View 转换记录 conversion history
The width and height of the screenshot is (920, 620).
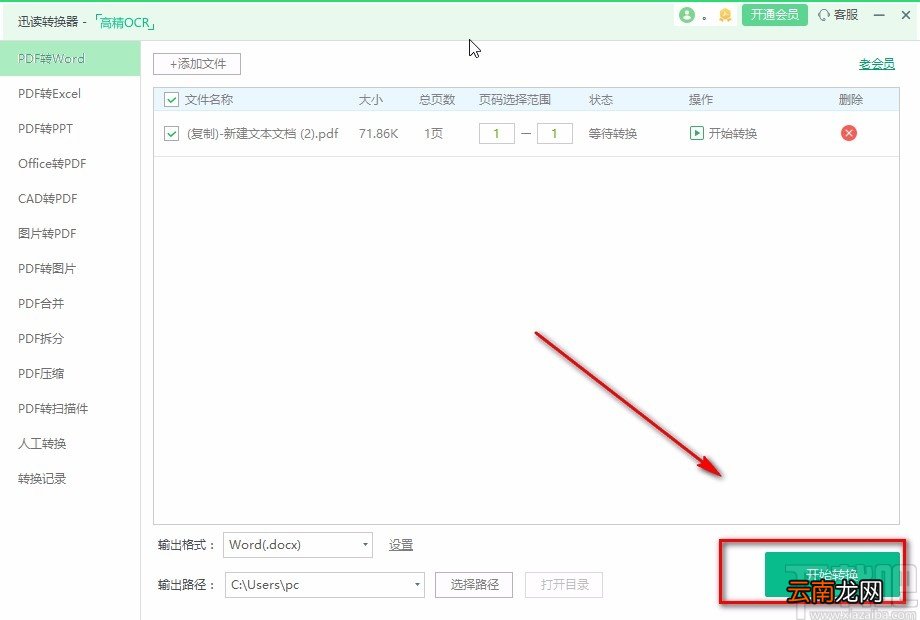coord(70,479)
